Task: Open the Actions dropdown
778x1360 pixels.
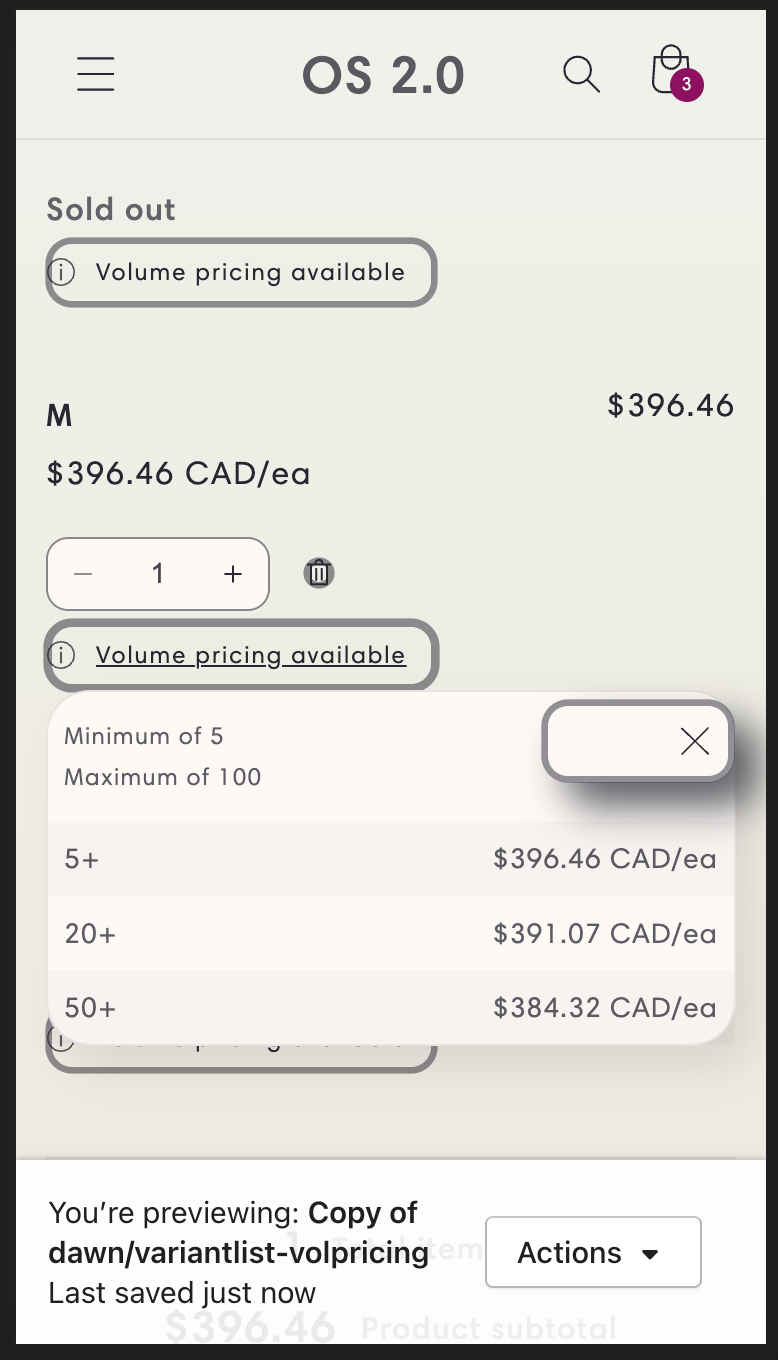Action: 593,1252
